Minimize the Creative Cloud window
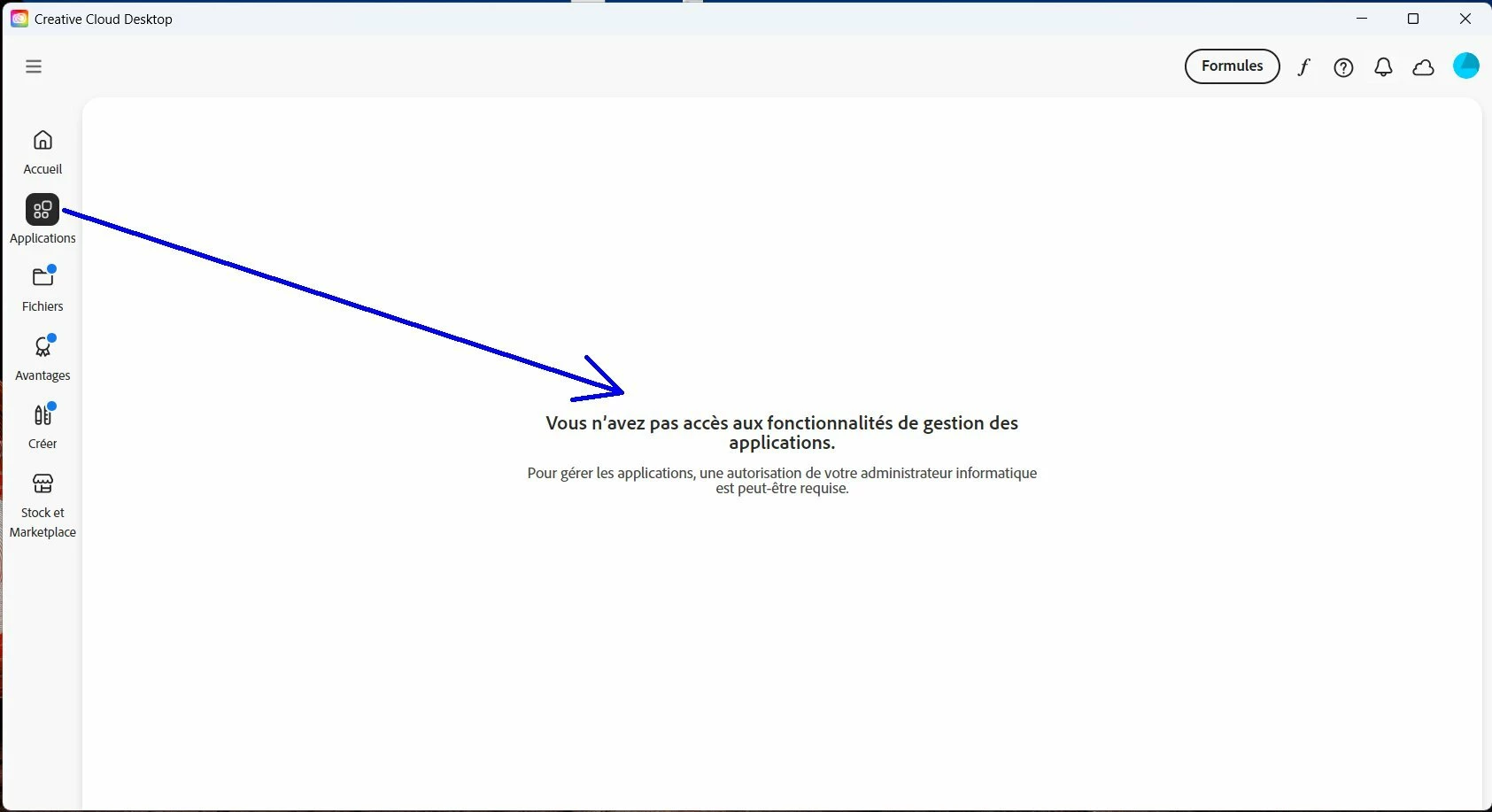The height and width of the screenshot is (812, 1492). pyautogui.click(x=1362, y=19)
